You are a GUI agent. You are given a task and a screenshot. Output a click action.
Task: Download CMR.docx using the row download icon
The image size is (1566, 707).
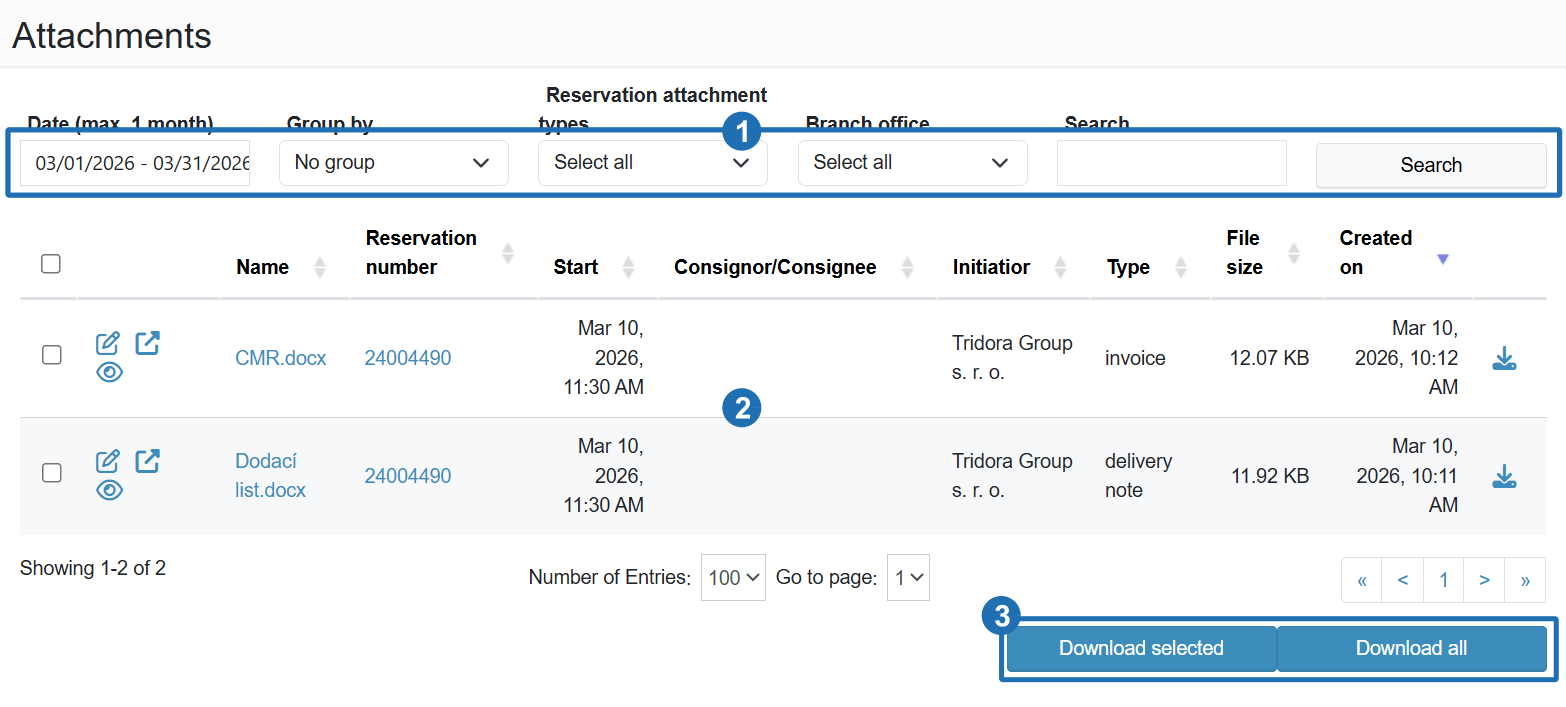click(1504, 358)
